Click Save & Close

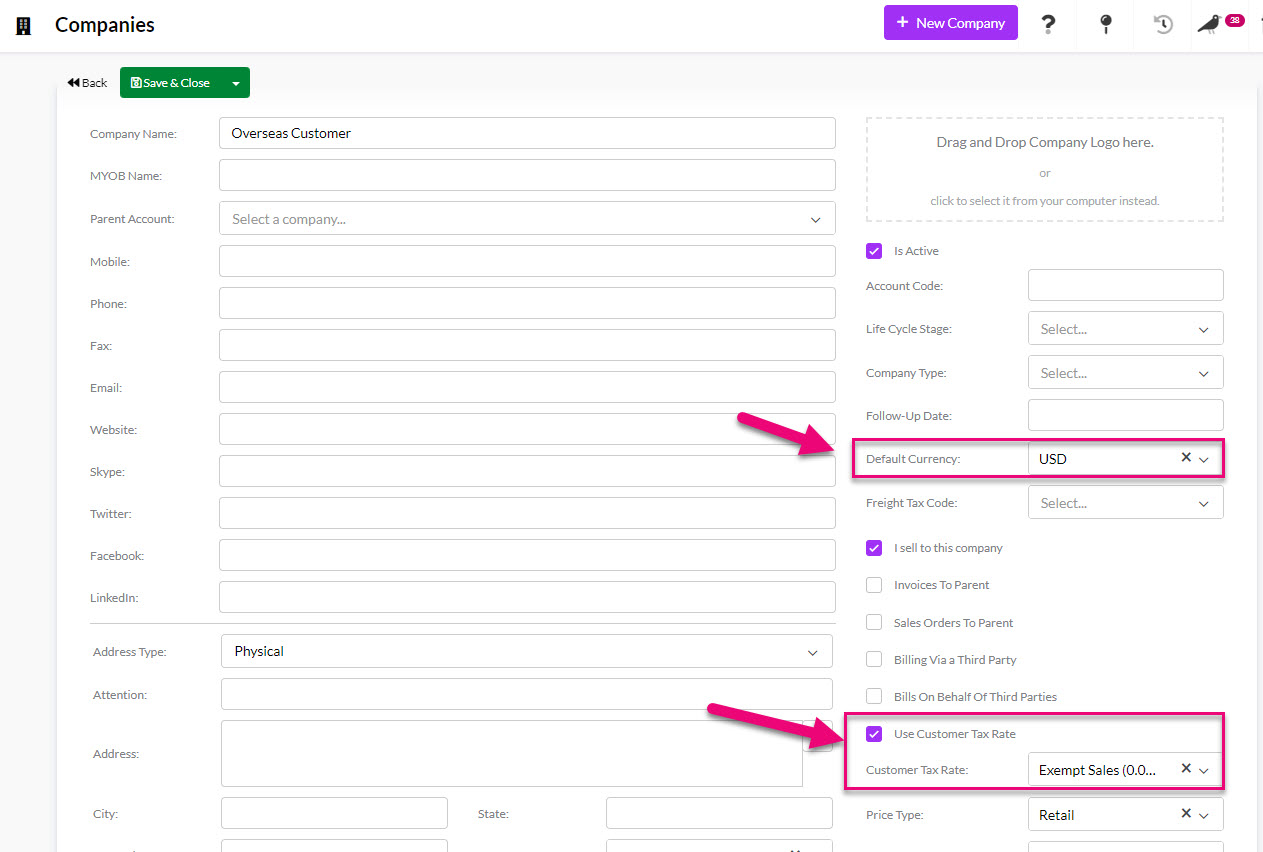pos(175,82)
